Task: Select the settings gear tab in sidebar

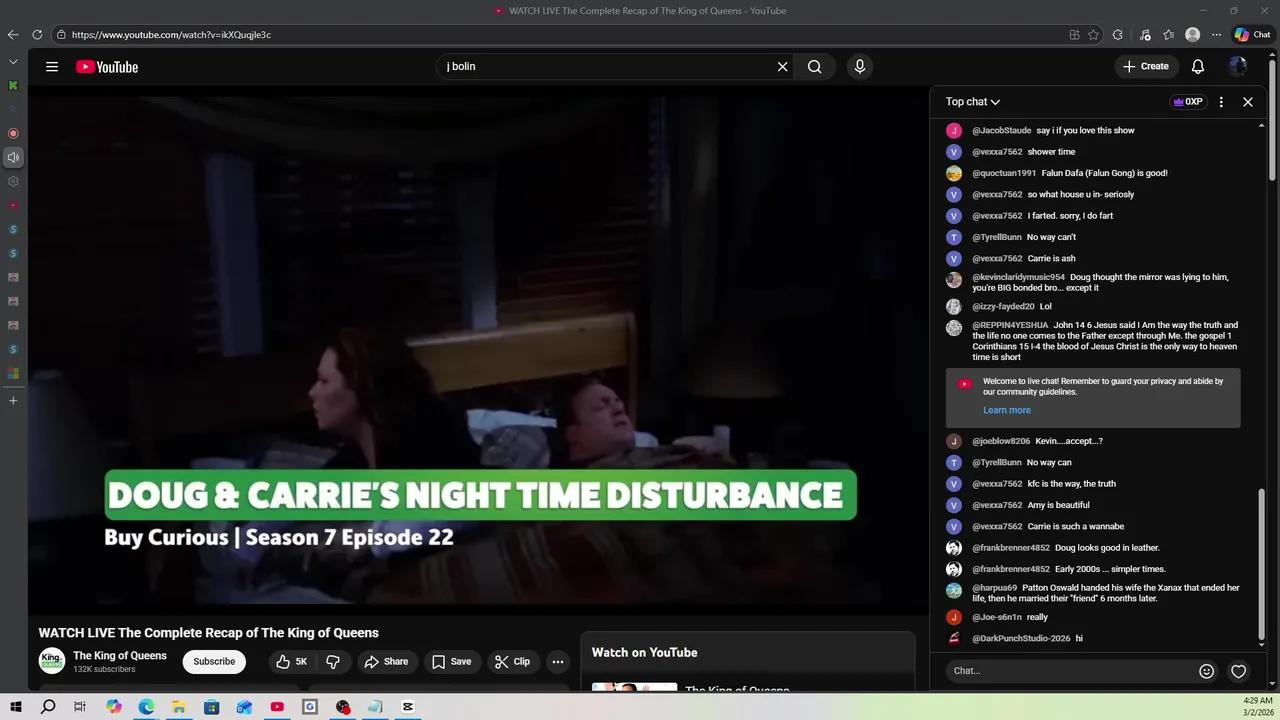Action: coord(13,182)
